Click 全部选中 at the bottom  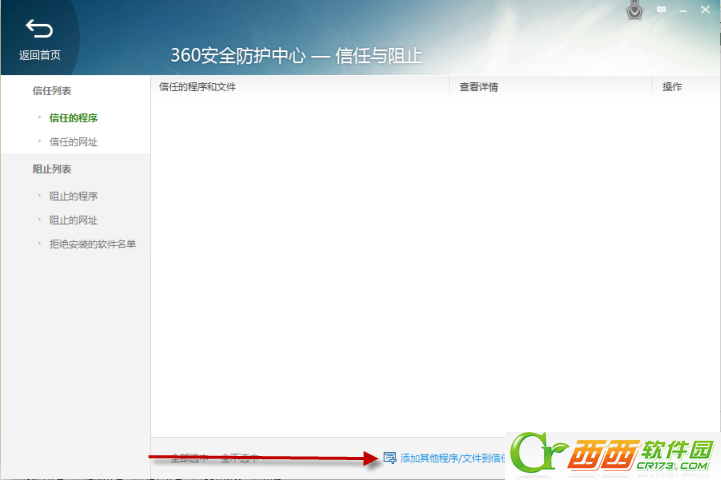coord(188,458)
